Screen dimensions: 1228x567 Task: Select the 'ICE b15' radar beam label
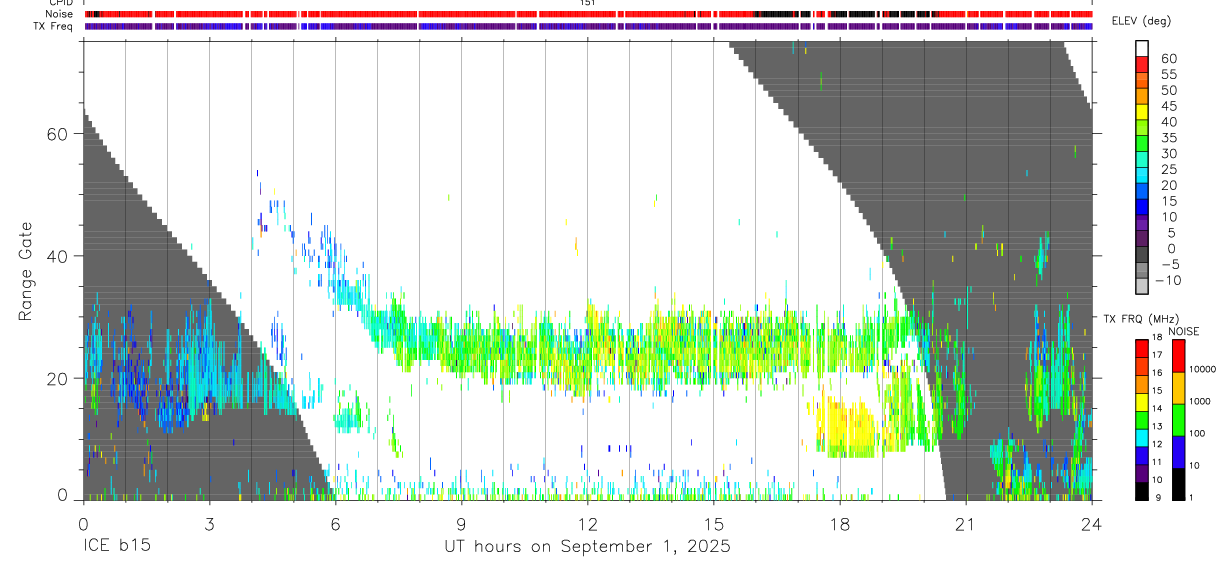(x=115, y=547)
